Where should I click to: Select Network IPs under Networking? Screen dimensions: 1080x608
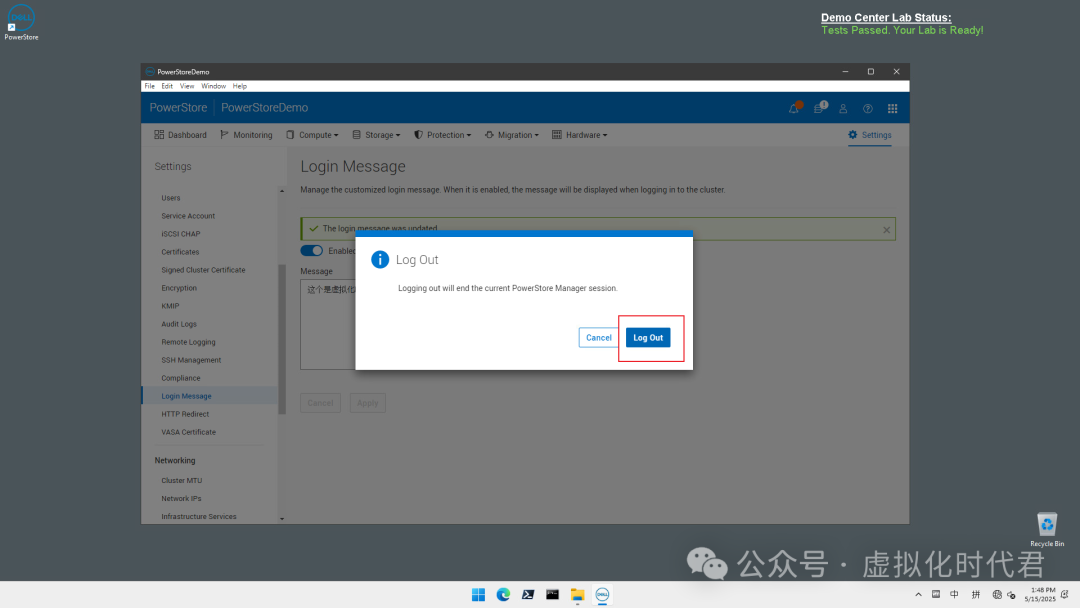[x=181, y=498]
